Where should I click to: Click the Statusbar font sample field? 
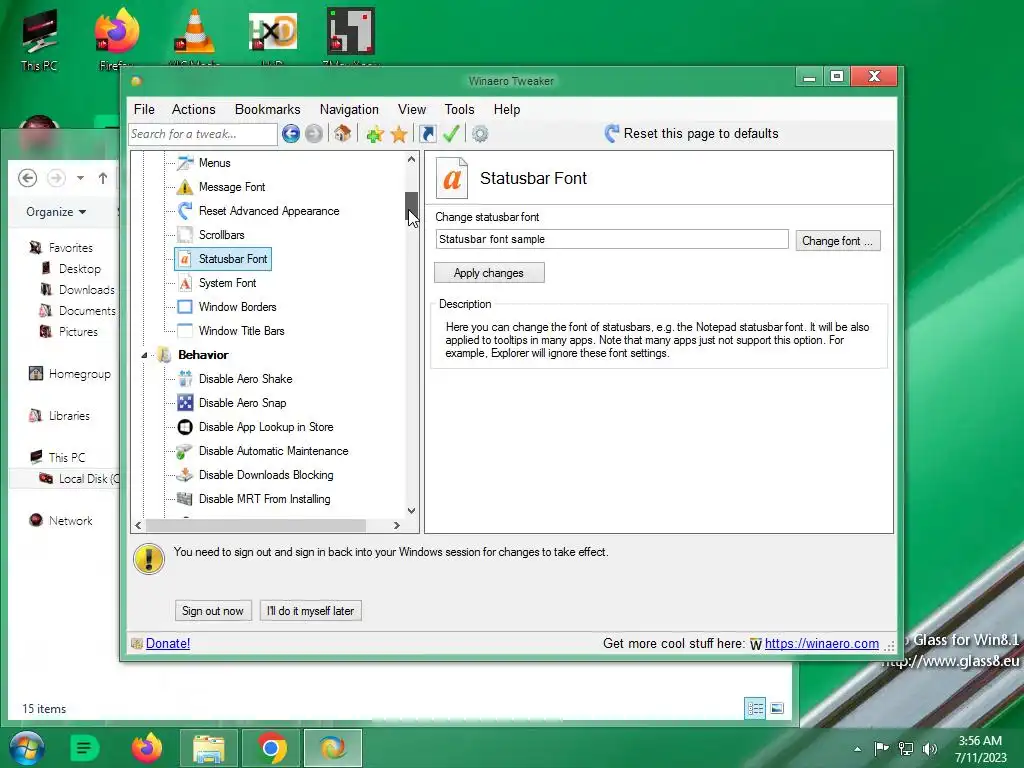(612, 239)
